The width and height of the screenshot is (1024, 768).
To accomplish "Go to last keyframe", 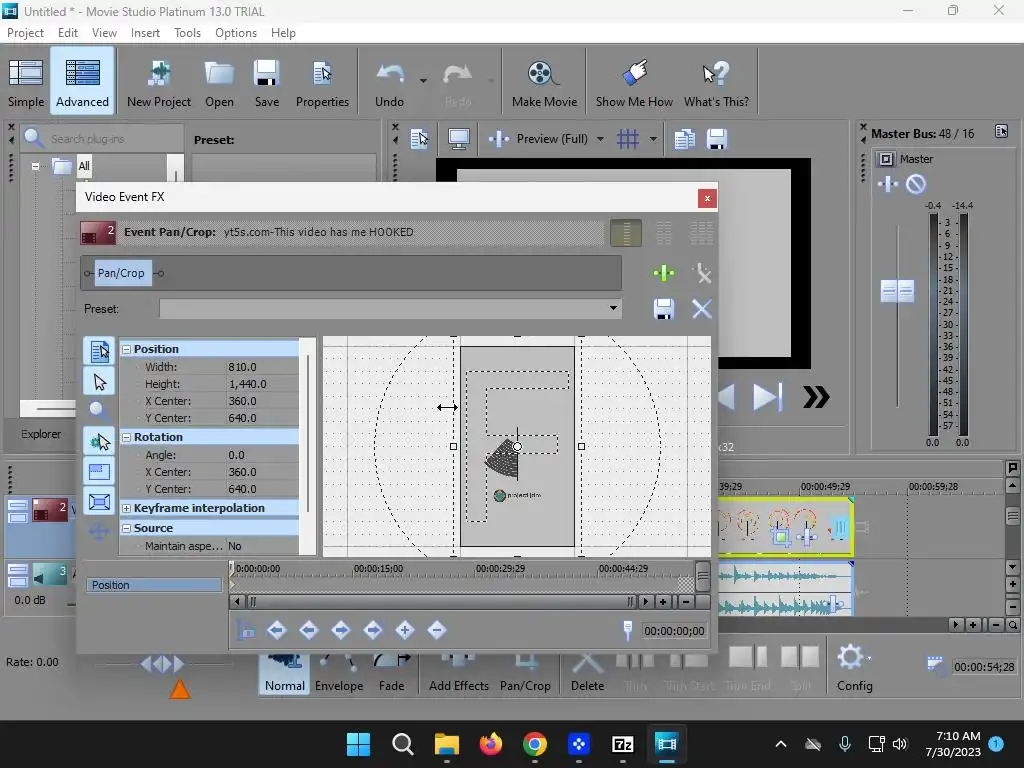I will (372, 630).
